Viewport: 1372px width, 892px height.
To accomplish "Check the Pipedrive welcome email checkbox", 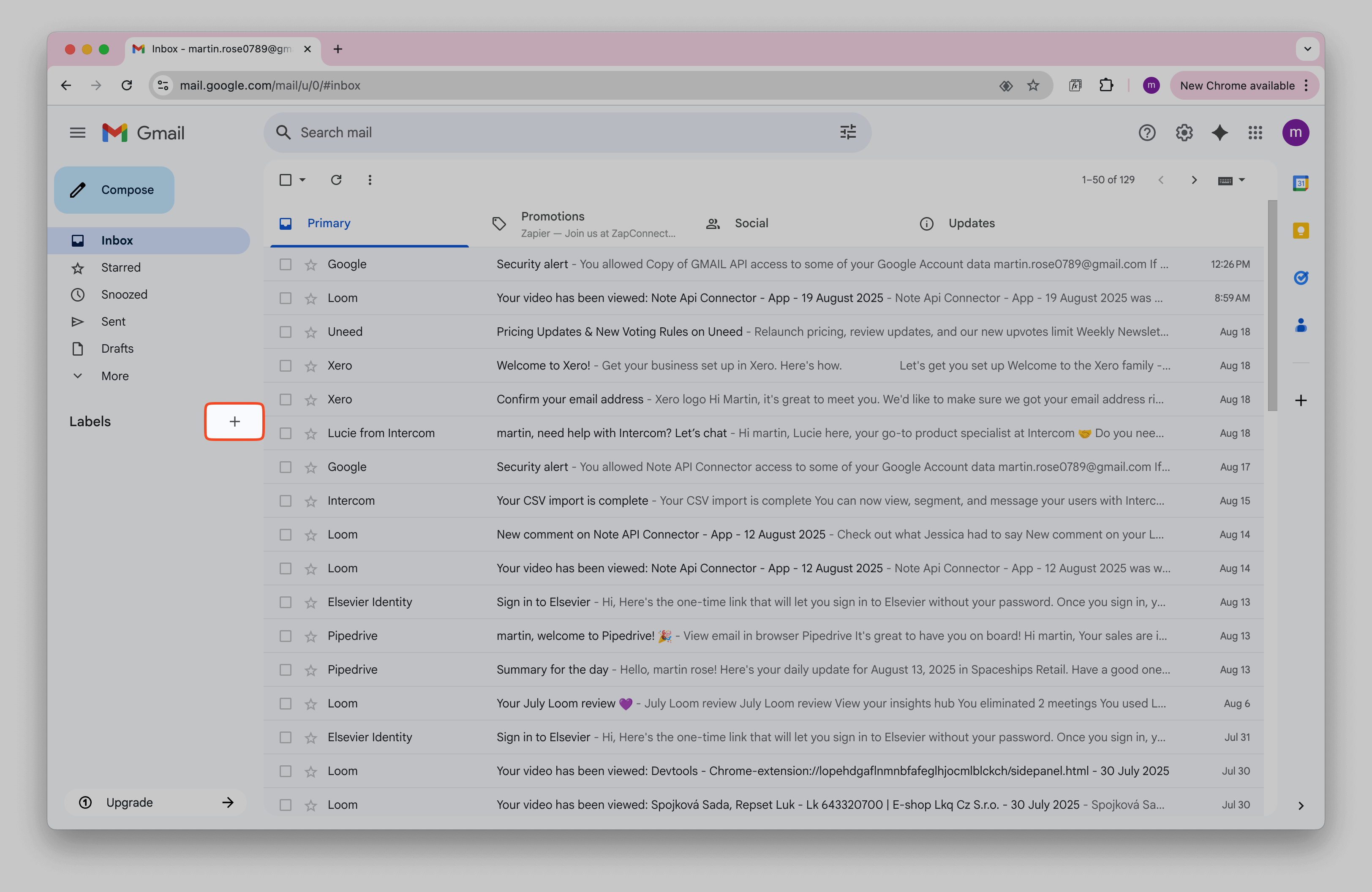I will click(x=286, y=636).
